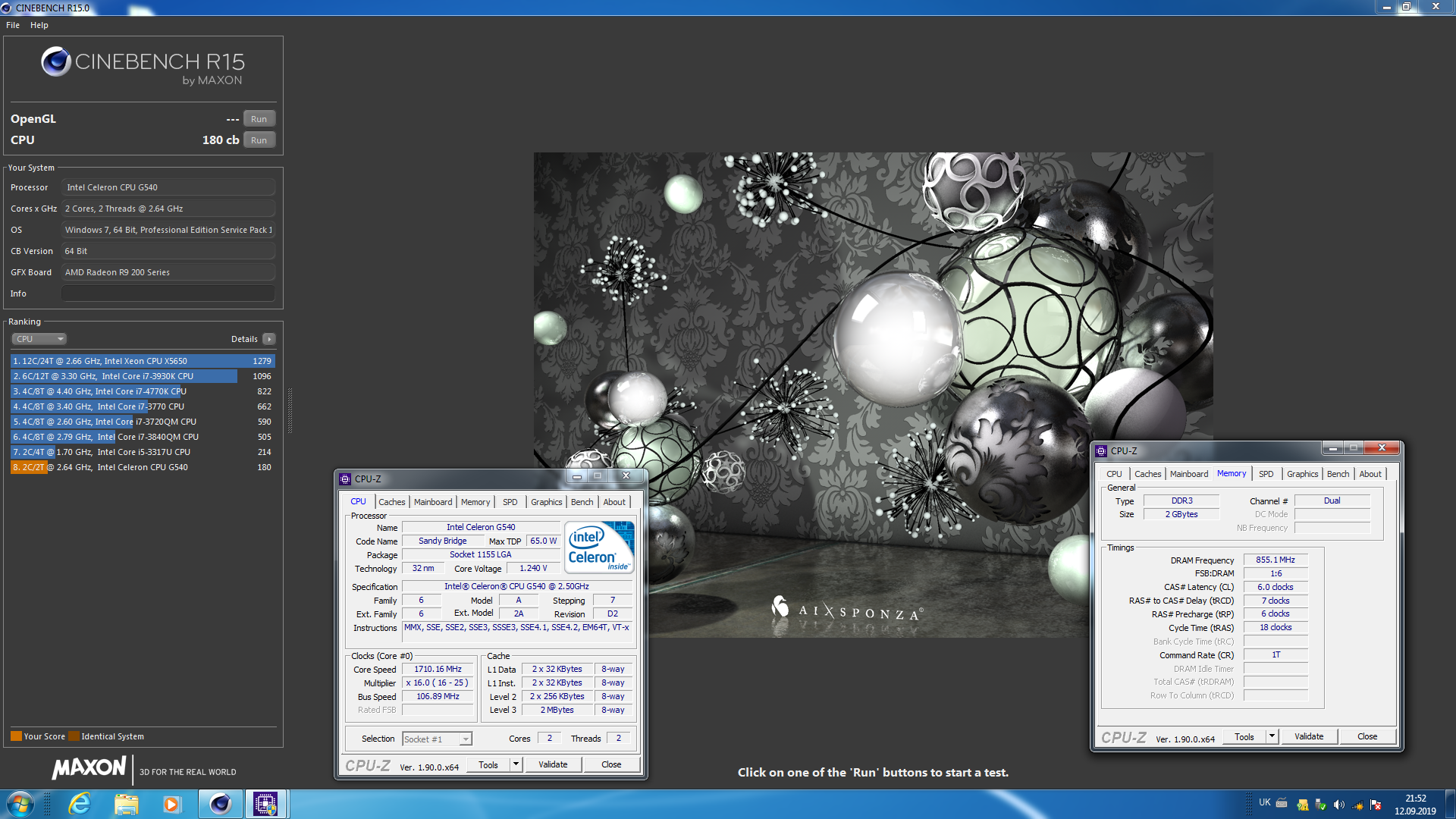
Task: Switch to Bench tab in the CPU-tab CPU-Z window
Action: [x=582, y=502]
